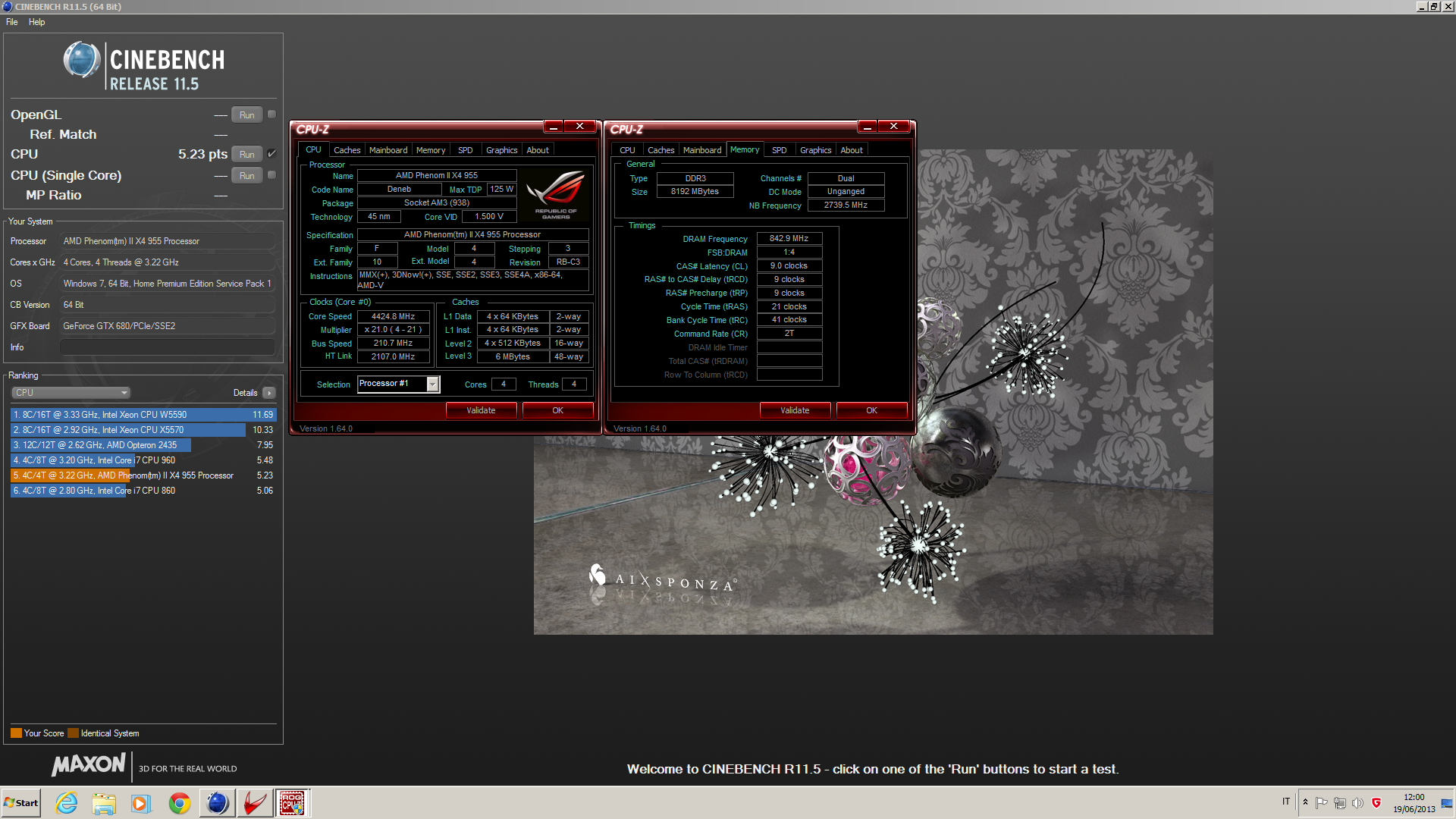
Task: Open the Cinebench Help menu
Action: 36,22
